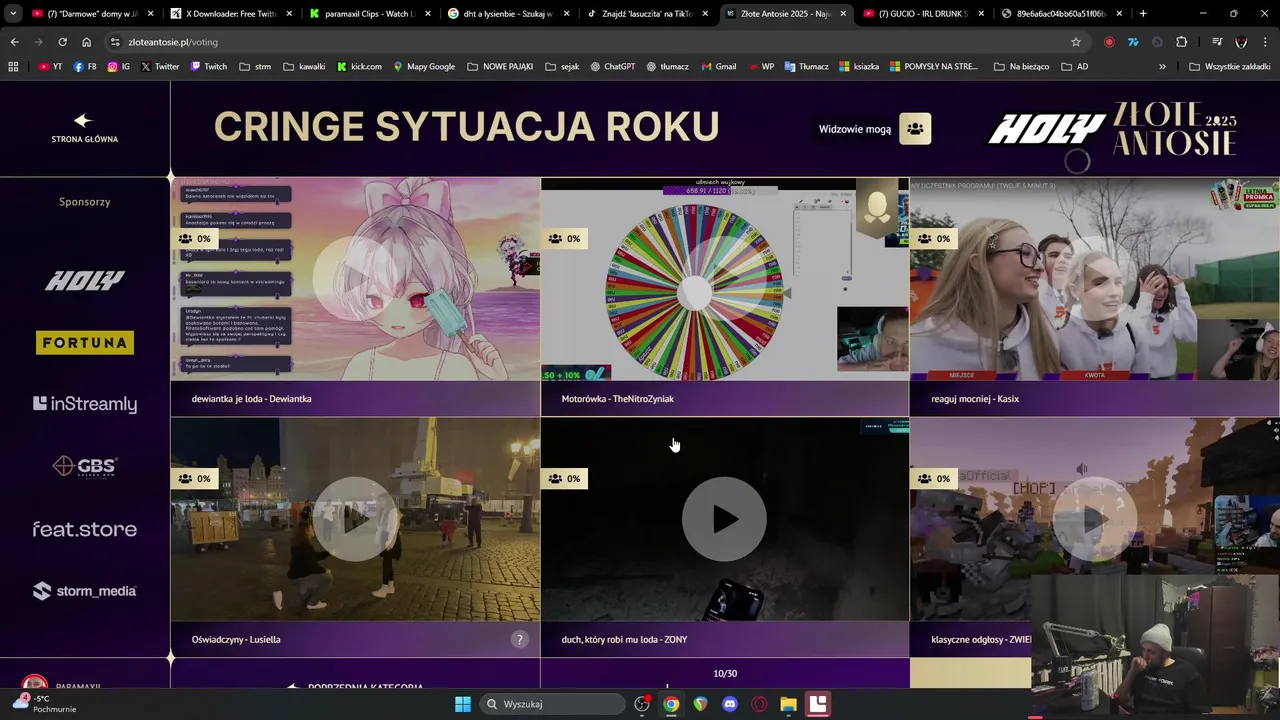Open the Mapy Google bookmark
1280x720 pixels.
coord(424,67)
